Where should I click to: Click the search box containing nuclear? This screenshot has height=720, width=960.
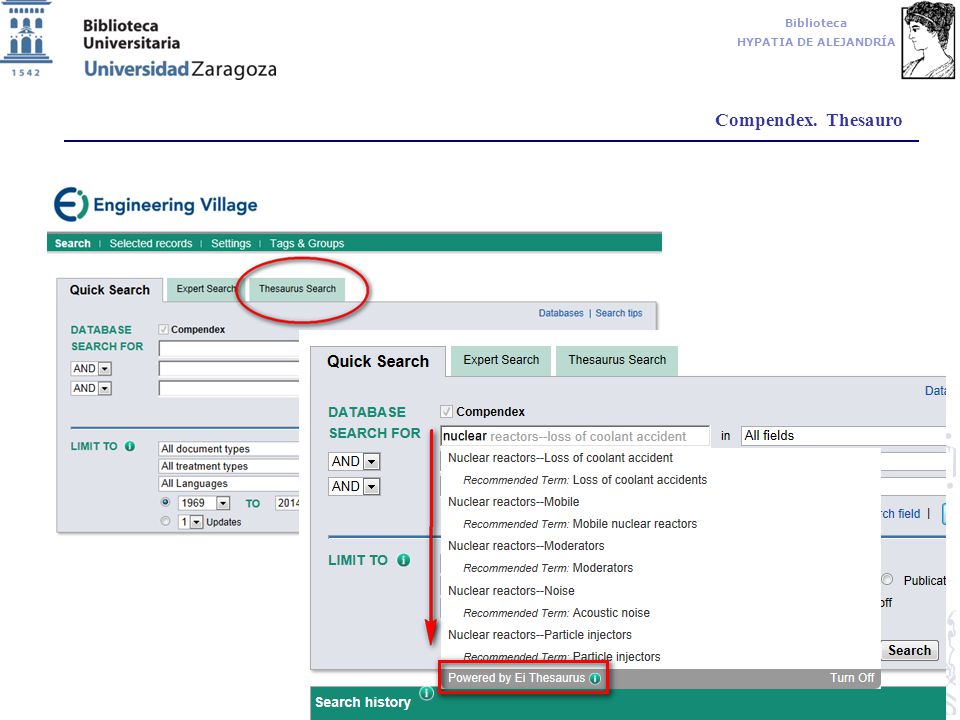575,436
